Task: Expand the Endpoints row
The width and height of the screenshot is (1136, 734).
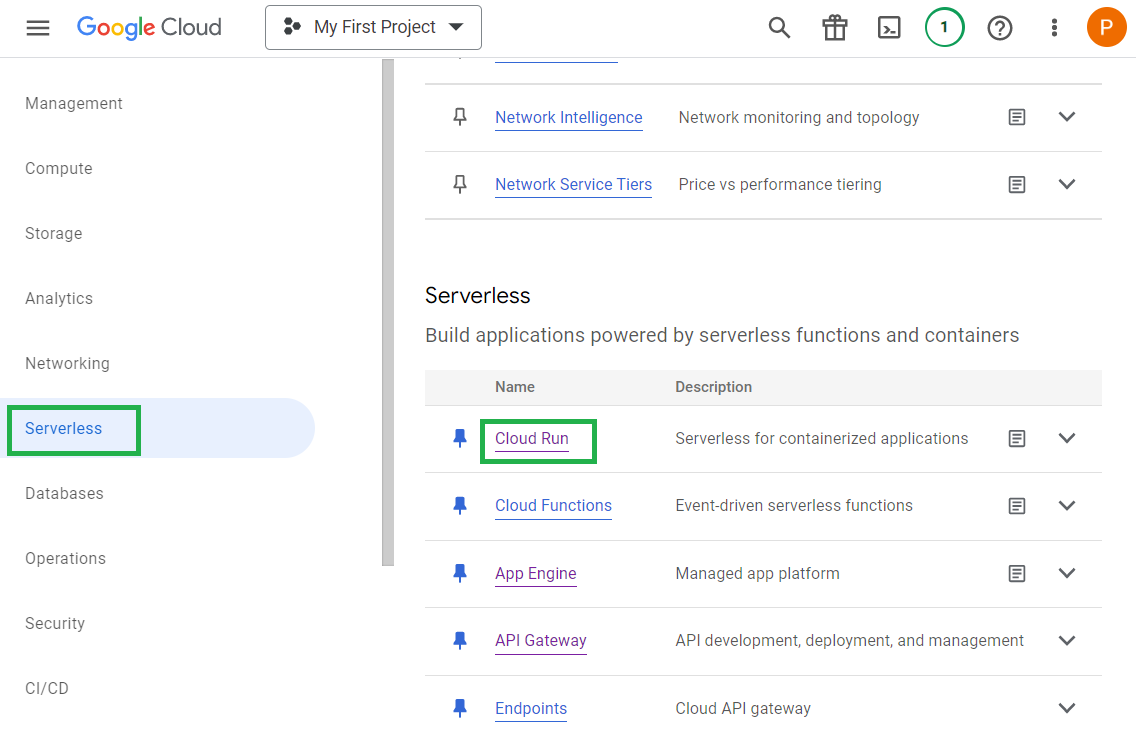Action: [1067, 708]
